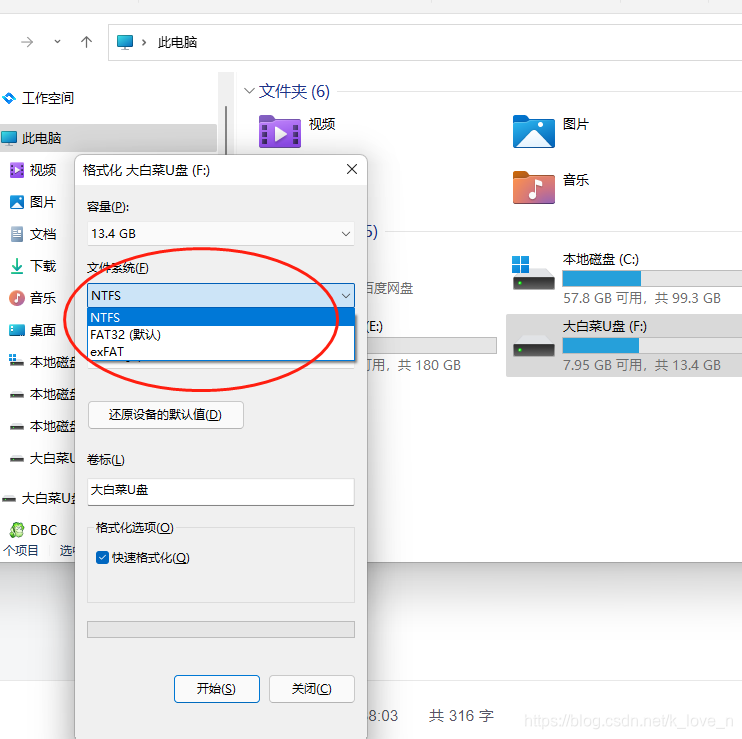Click the 关闭(C) button

312,689
